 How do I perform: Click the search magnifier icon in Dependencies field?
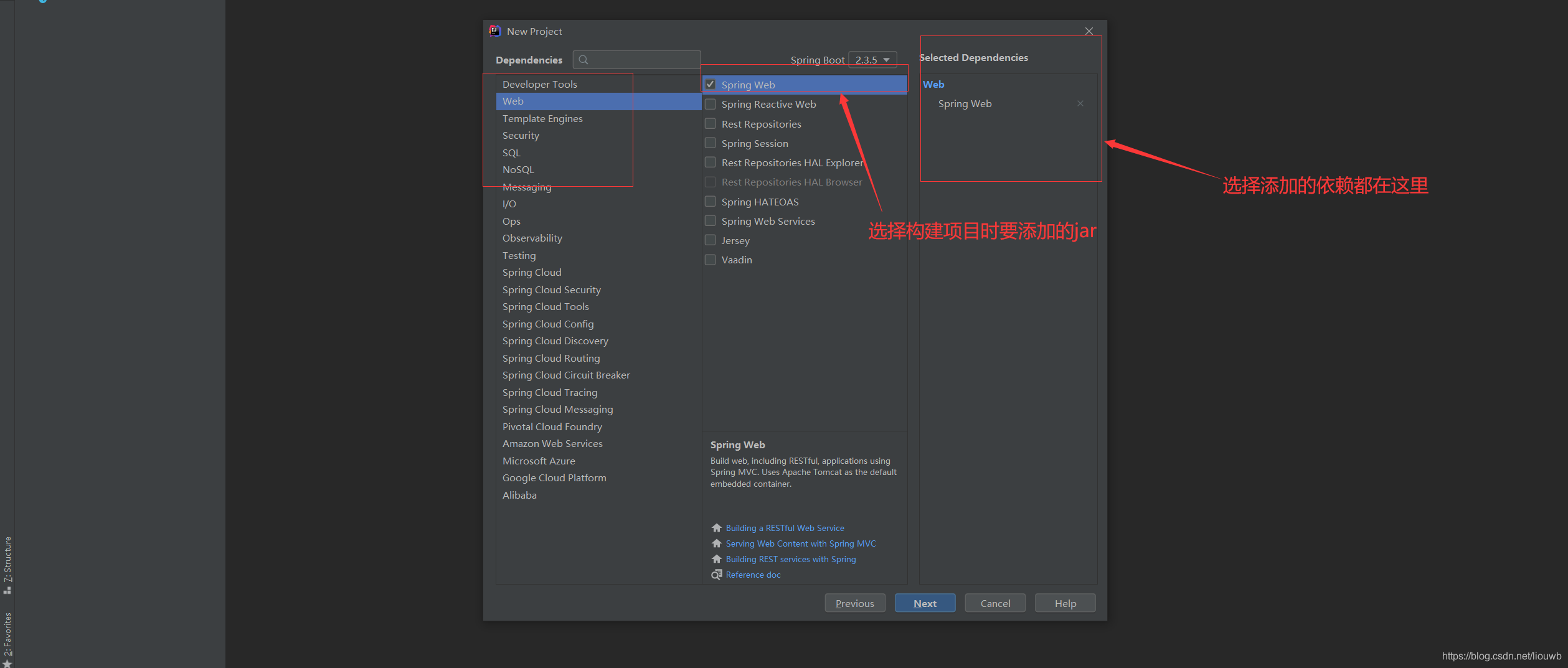tap(583, 60)
